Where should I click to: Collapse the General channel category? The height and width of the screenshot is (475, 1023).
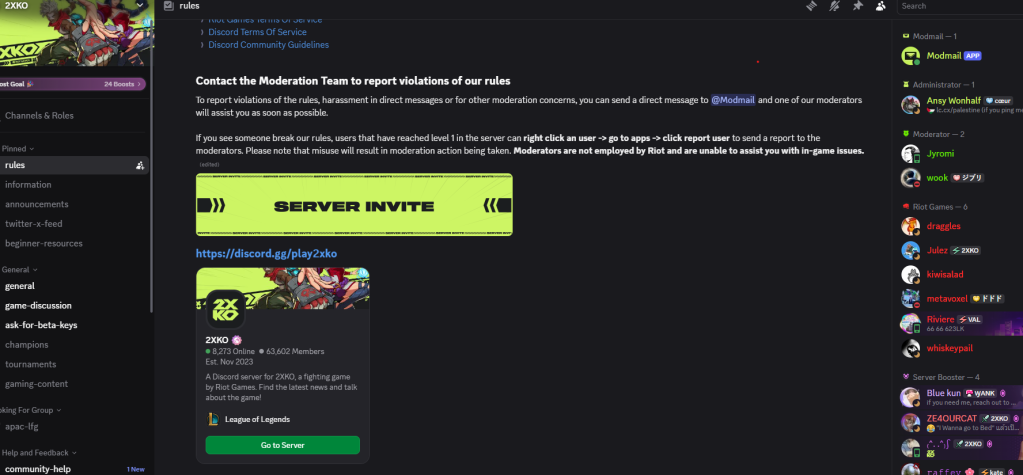click(20, 269)
